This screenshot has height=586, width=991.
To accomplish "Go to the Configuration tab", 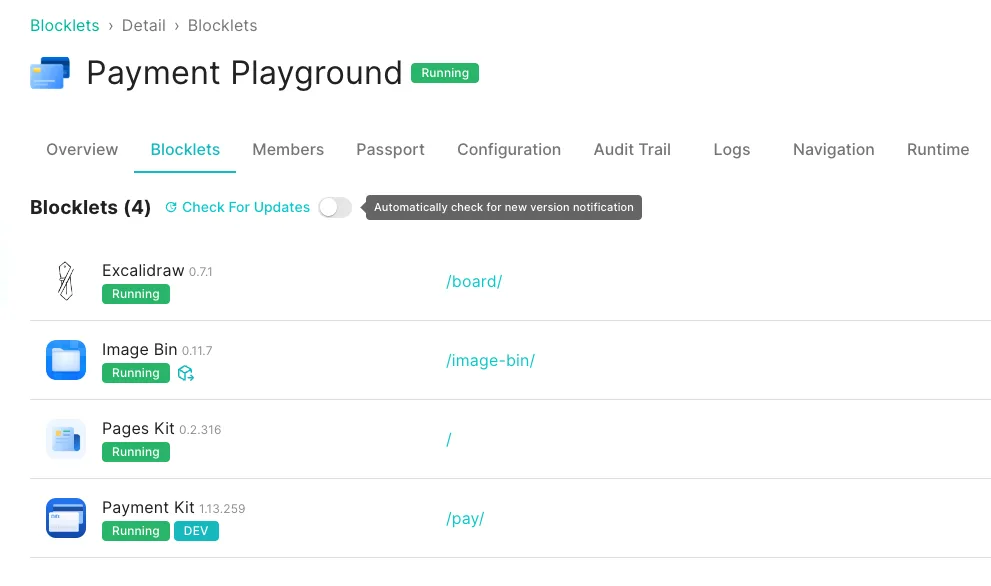I will [509, 150].
